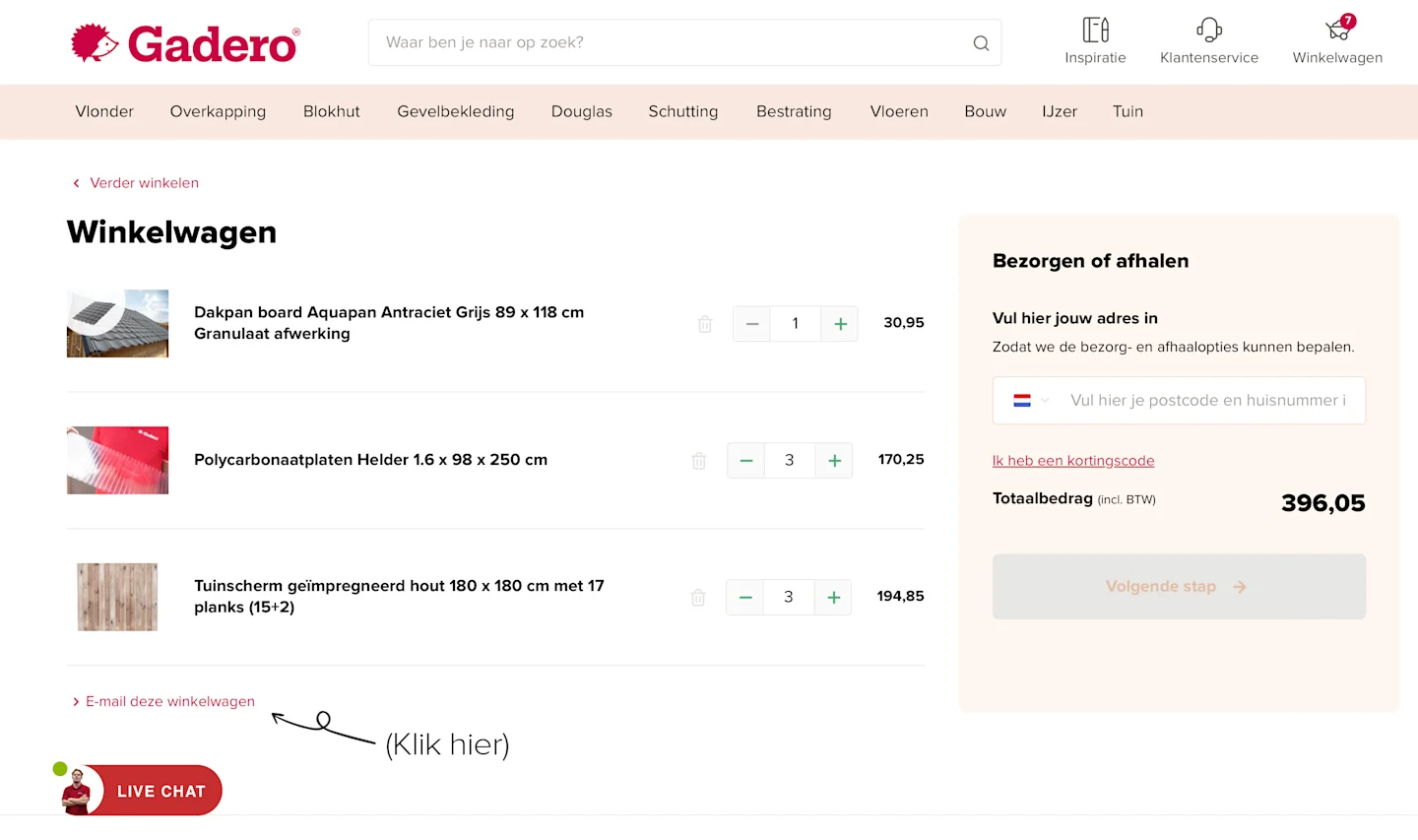Image resolution: width=1418 pixels, height=840 pixels.
Task: Delete the Tuinscherm item from cart
Action: pyautogui.click(x=698, y=598)
